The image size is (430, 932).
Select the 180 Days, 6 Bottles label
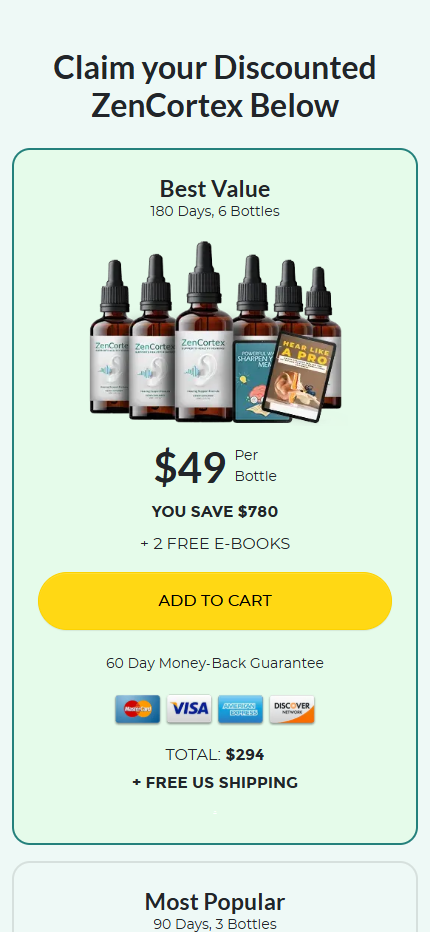click(215, 211)
